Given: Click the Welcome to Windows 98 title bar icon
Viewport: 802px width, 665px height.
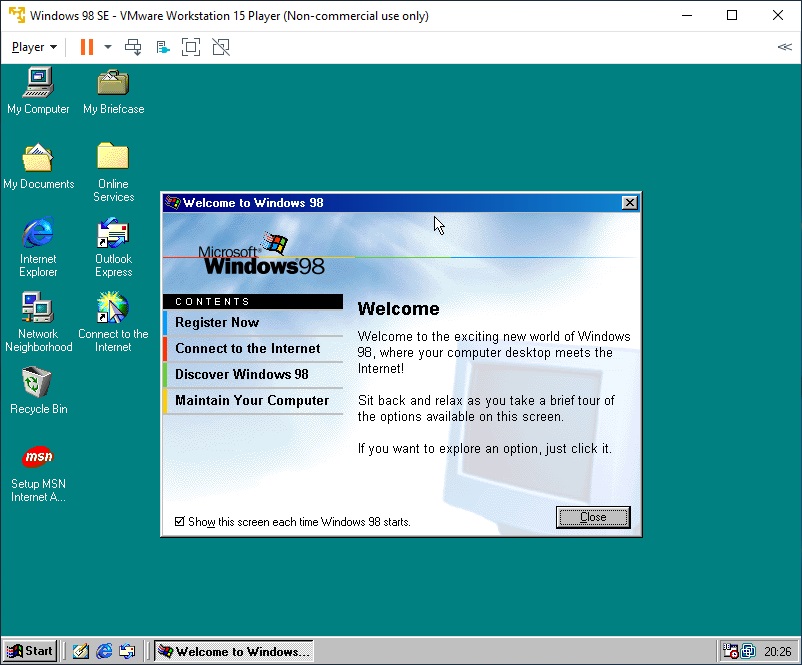Looking at the screenshot, I should click(173, 203).
